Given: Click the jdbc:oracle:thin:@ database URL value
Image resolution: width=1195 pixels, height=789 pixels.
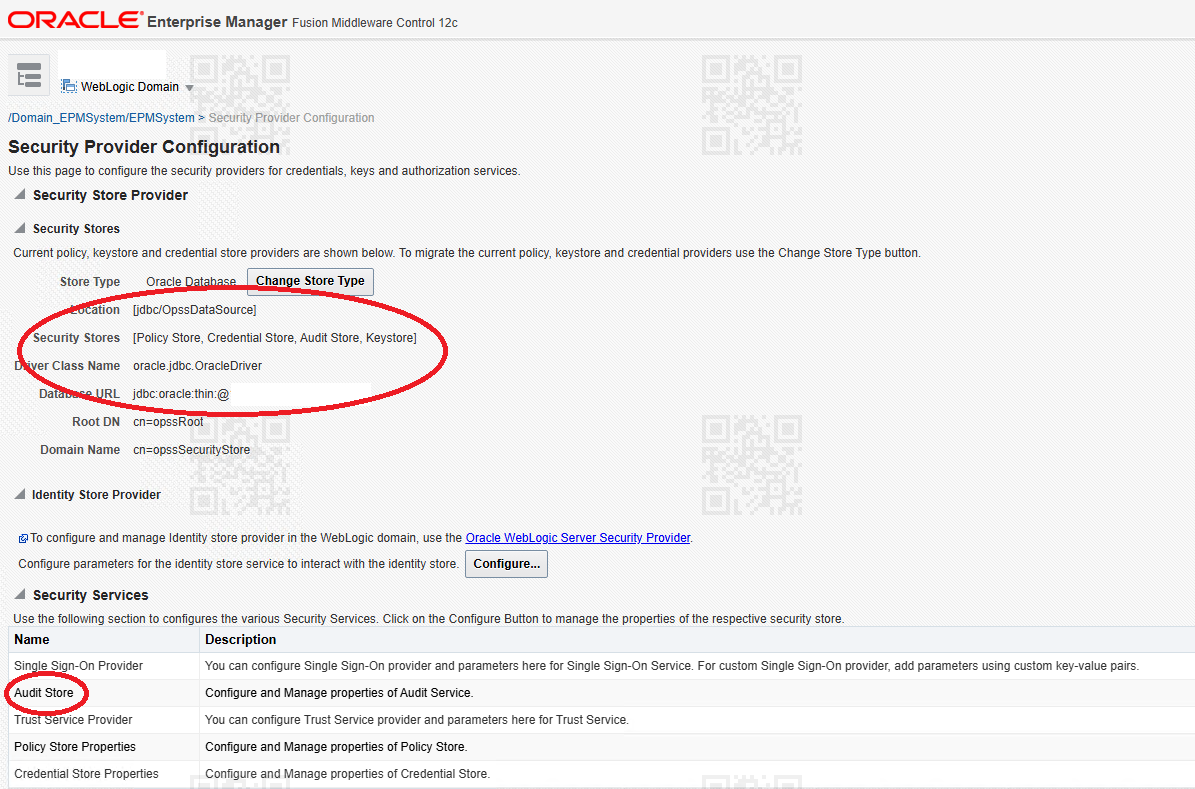Looking at the screenshot, I should (x=181, y=394).
